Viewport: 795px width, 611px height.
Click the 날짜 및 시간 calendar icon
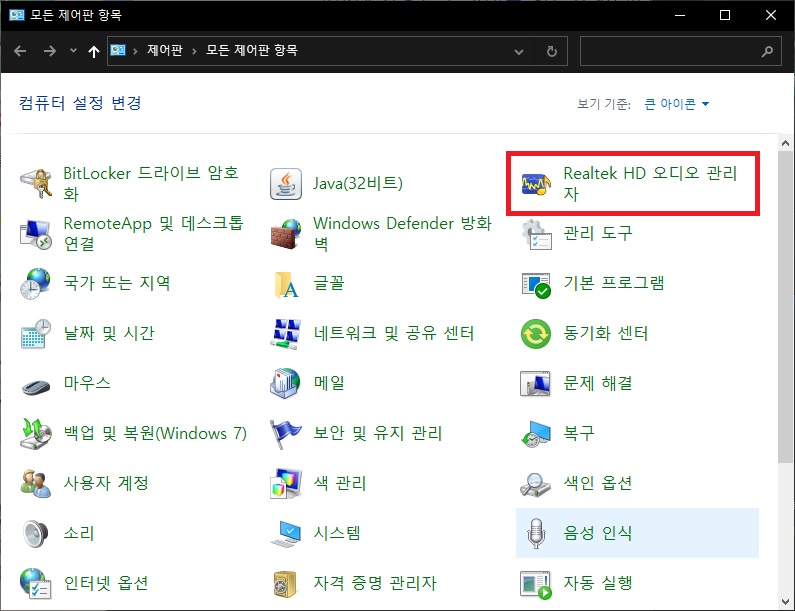pos(35,334)
